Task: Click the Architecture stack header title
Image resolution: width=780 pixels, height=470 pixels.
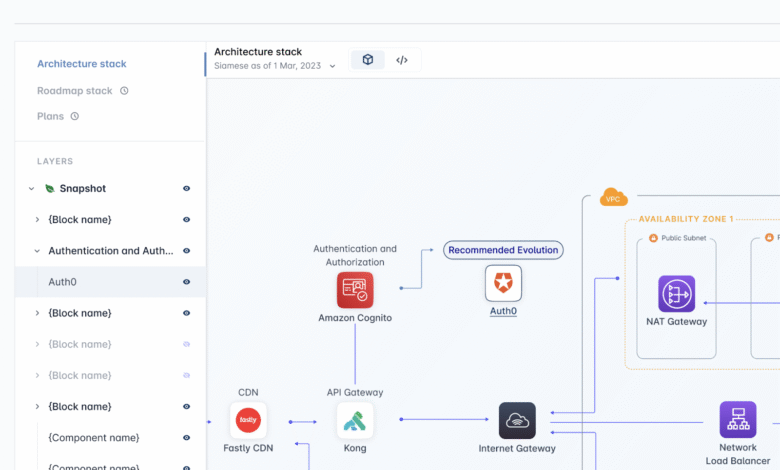Action: [x=258, y=52]
